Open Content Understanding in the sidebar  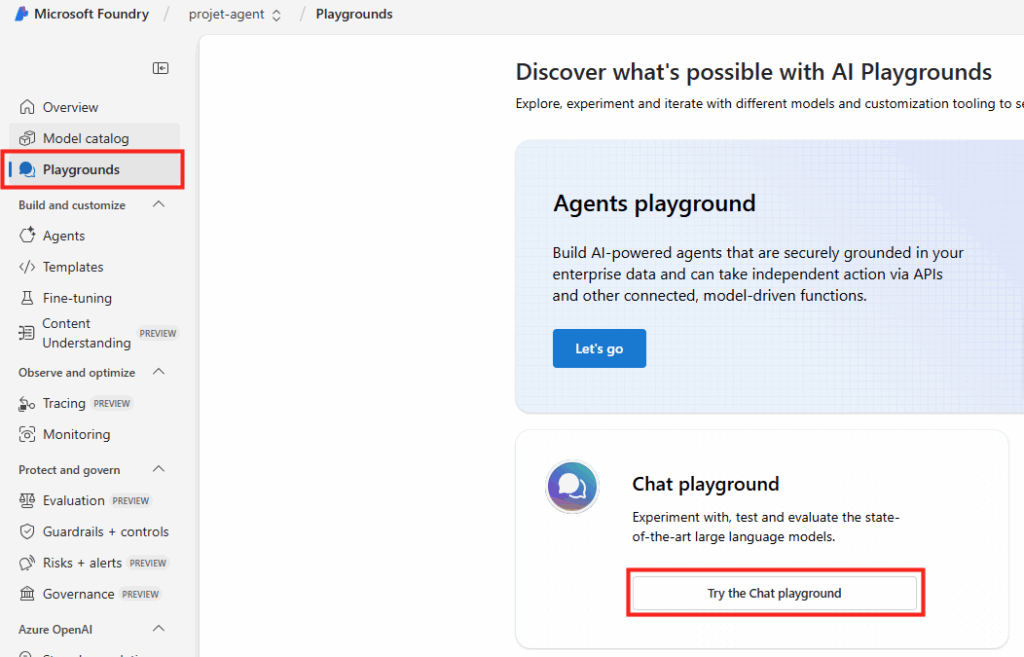[86, 333]
